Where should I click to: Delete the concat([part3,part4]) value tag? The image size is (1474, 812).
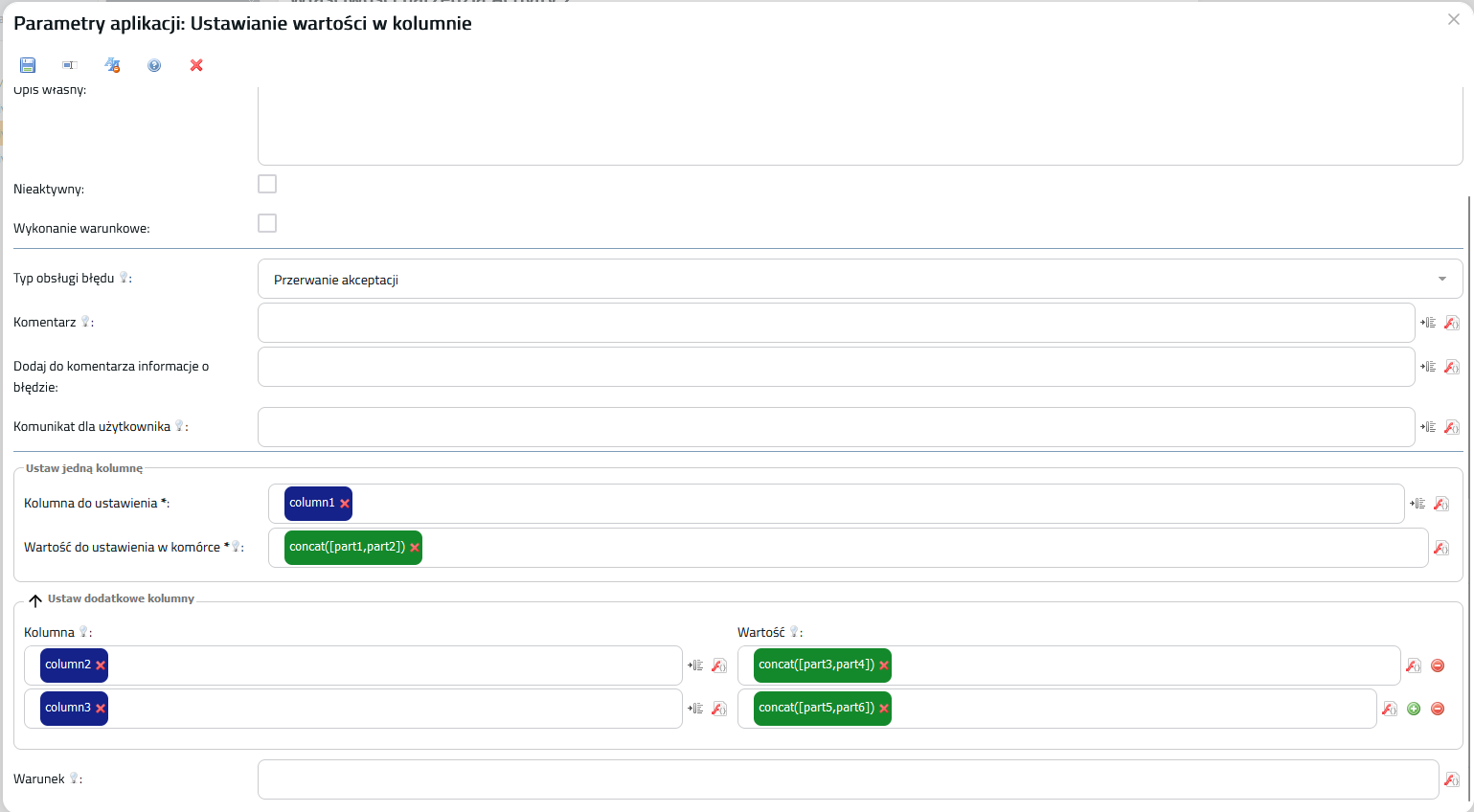point(884,665)
